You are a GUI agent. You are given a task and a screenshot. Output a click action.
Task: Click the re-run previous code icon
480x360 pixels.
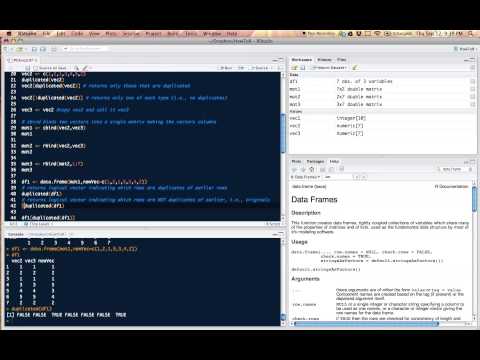click(x=241, y=68)
